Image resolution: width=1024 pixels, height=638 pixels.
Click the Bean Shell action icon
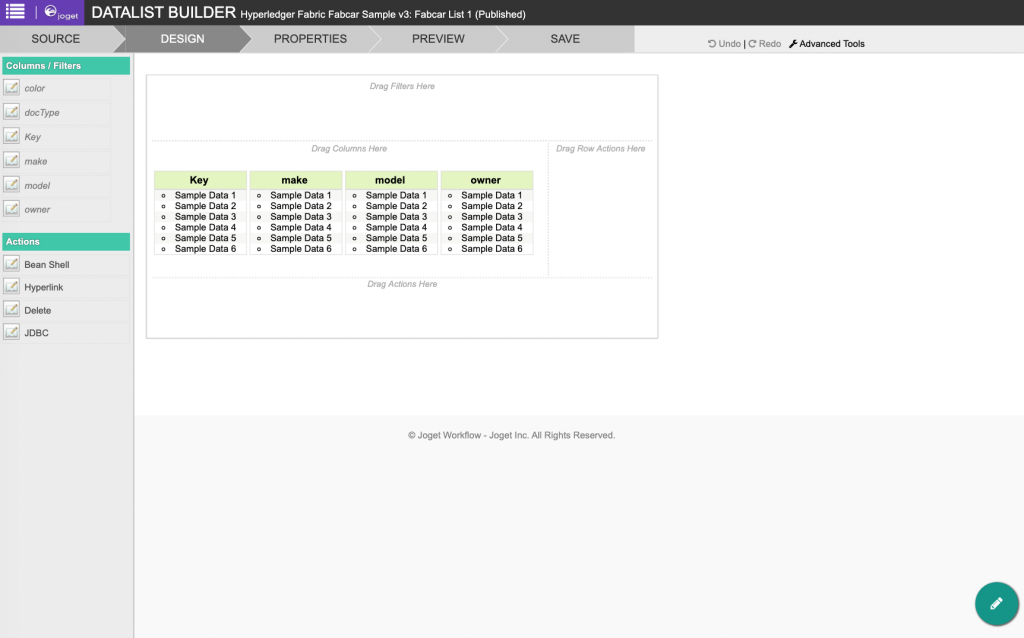coord(12,264)
